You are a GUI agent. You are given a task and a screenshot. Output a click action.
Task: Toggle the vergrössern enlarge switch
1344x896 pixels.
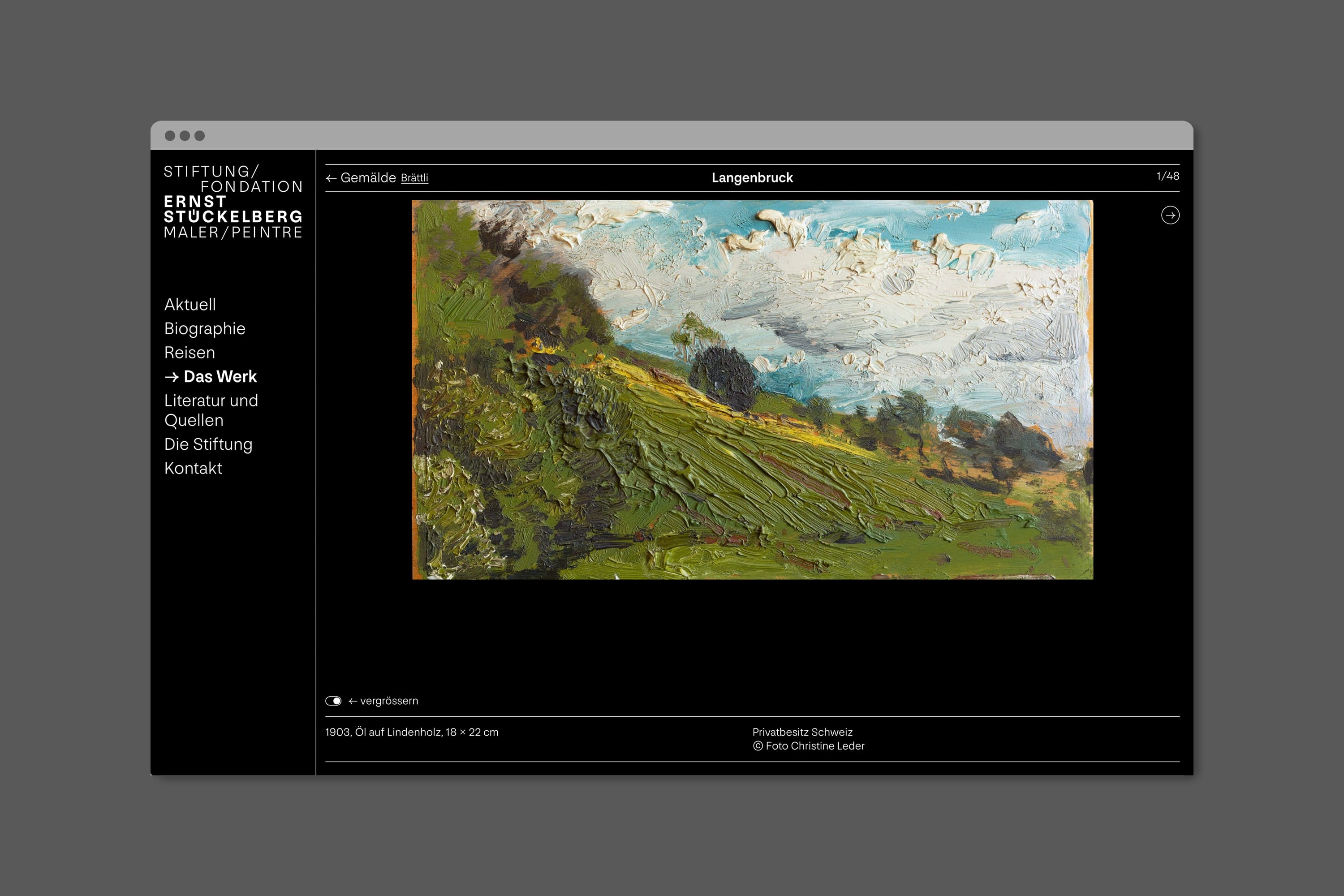(x=333, y=701)
